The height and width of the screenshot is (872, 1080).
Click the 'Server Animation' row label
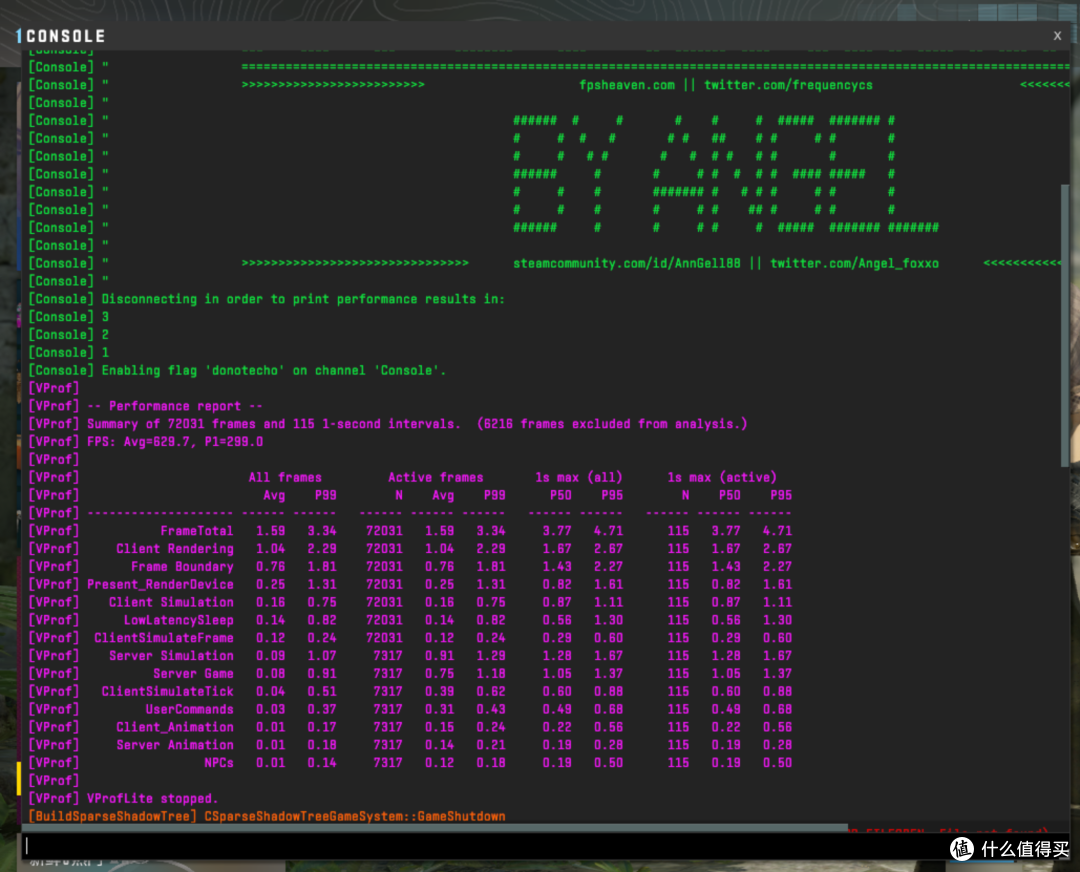175,745
